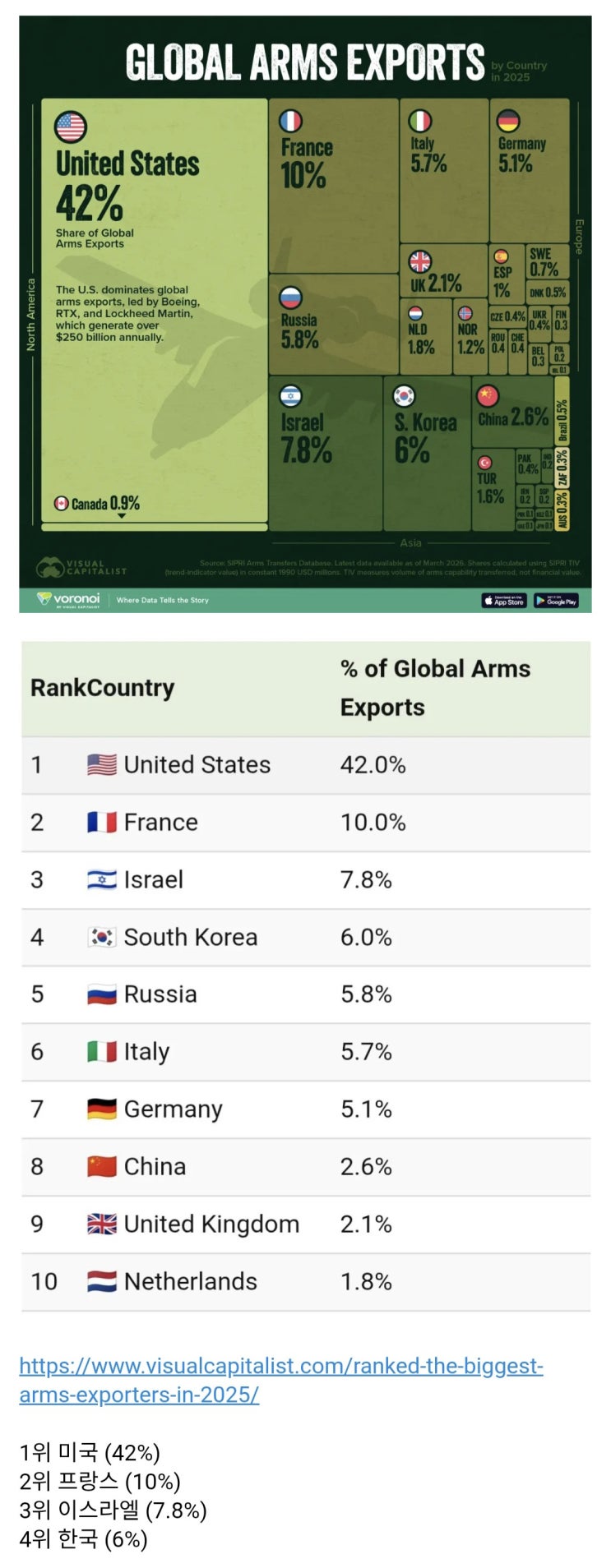Click the China flag icon in treemap
This screenshot has height=1568, width=611.
tap(488, 396)
